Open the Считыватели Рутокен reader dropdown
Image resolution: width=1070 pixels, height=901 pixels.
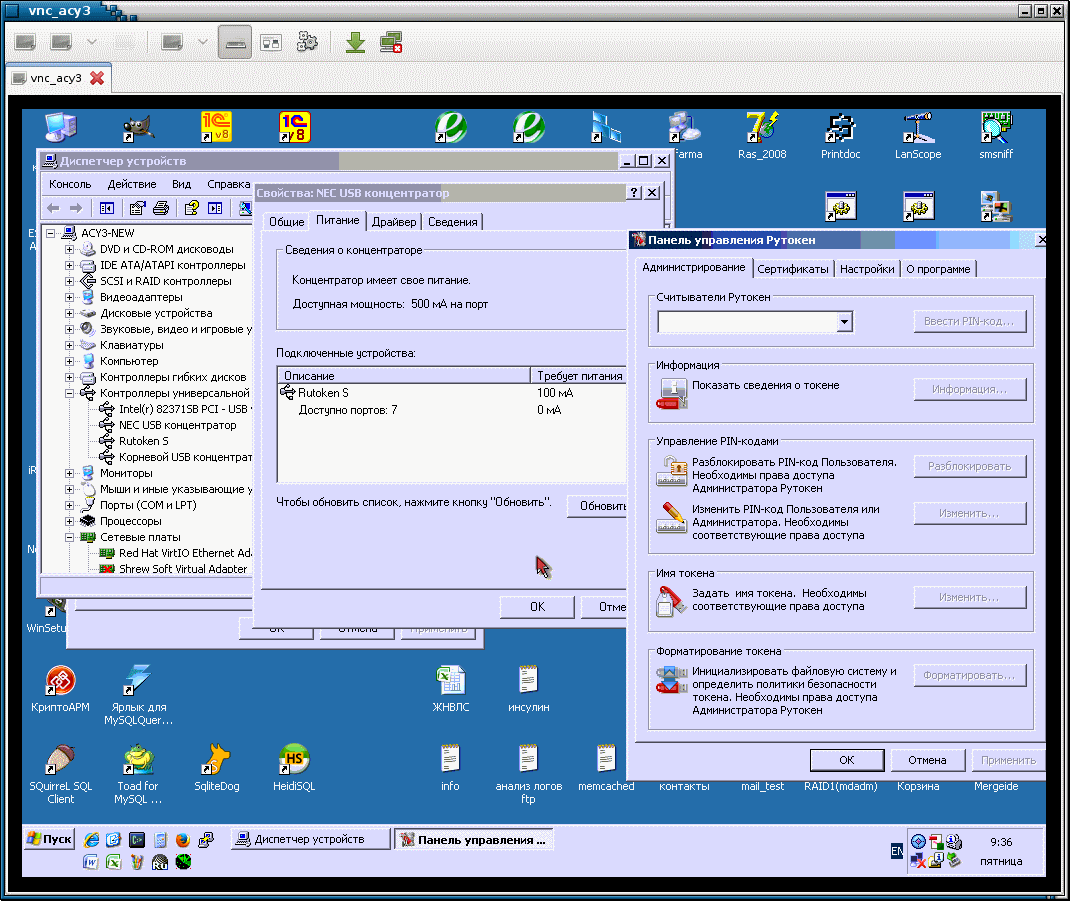pyautogui.click(x=844, y=322)
